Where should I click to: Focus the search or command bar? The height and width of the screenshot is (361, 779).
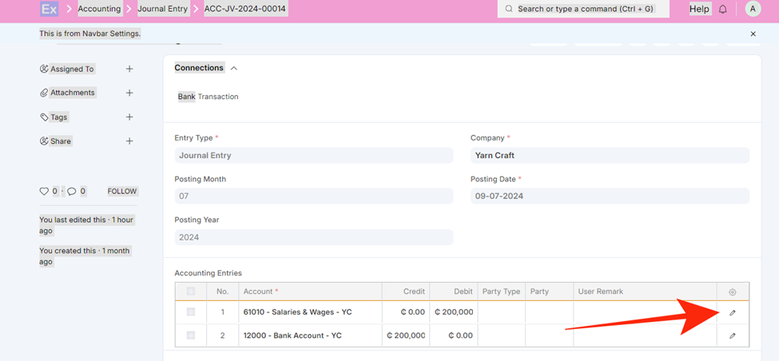click(583, 9)
